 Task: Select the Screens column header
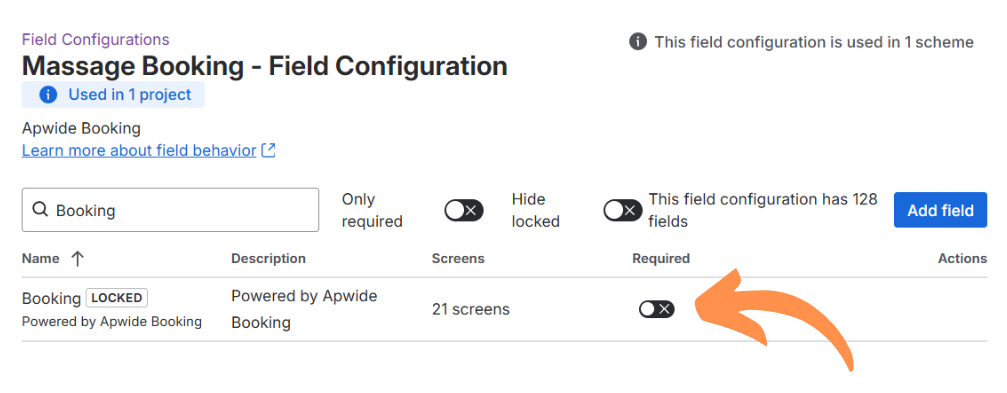[458, 259]
